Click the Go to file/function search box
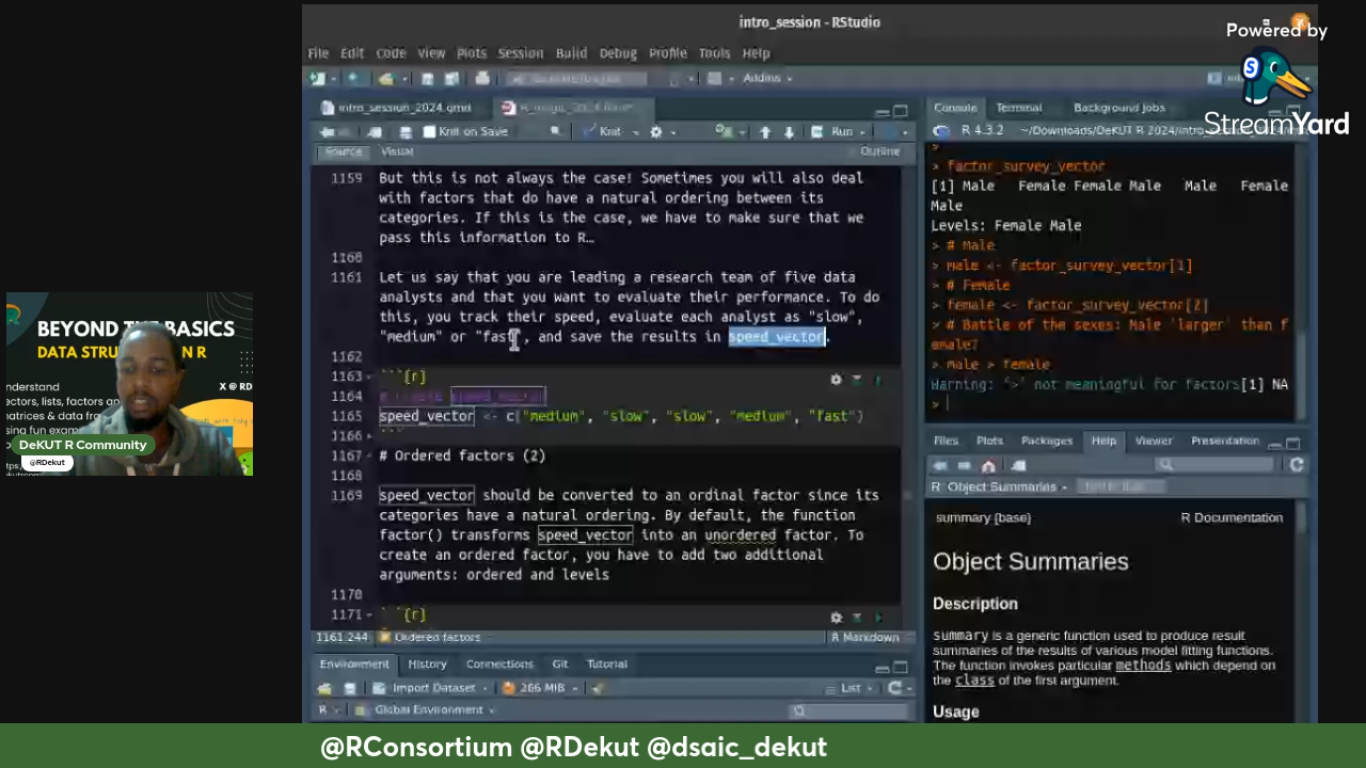This screenshot has width=1366, height=768. 576,78
